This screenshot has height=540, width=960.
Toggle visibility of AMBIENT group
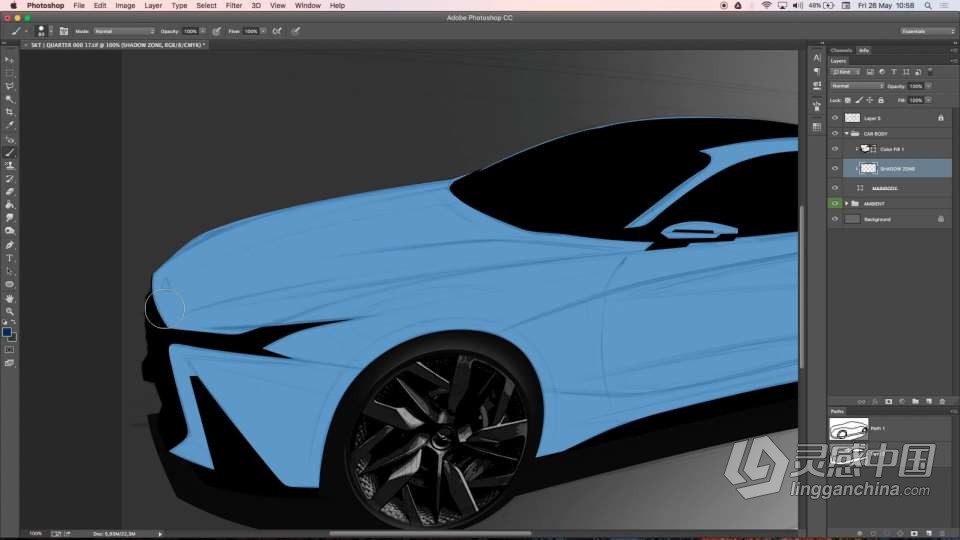pyautogui.click(x=835, y=203)
